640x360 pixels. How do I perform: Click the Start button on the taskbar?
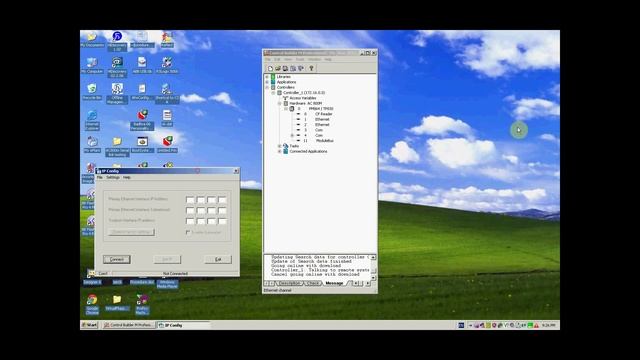[x=89, y=325]
